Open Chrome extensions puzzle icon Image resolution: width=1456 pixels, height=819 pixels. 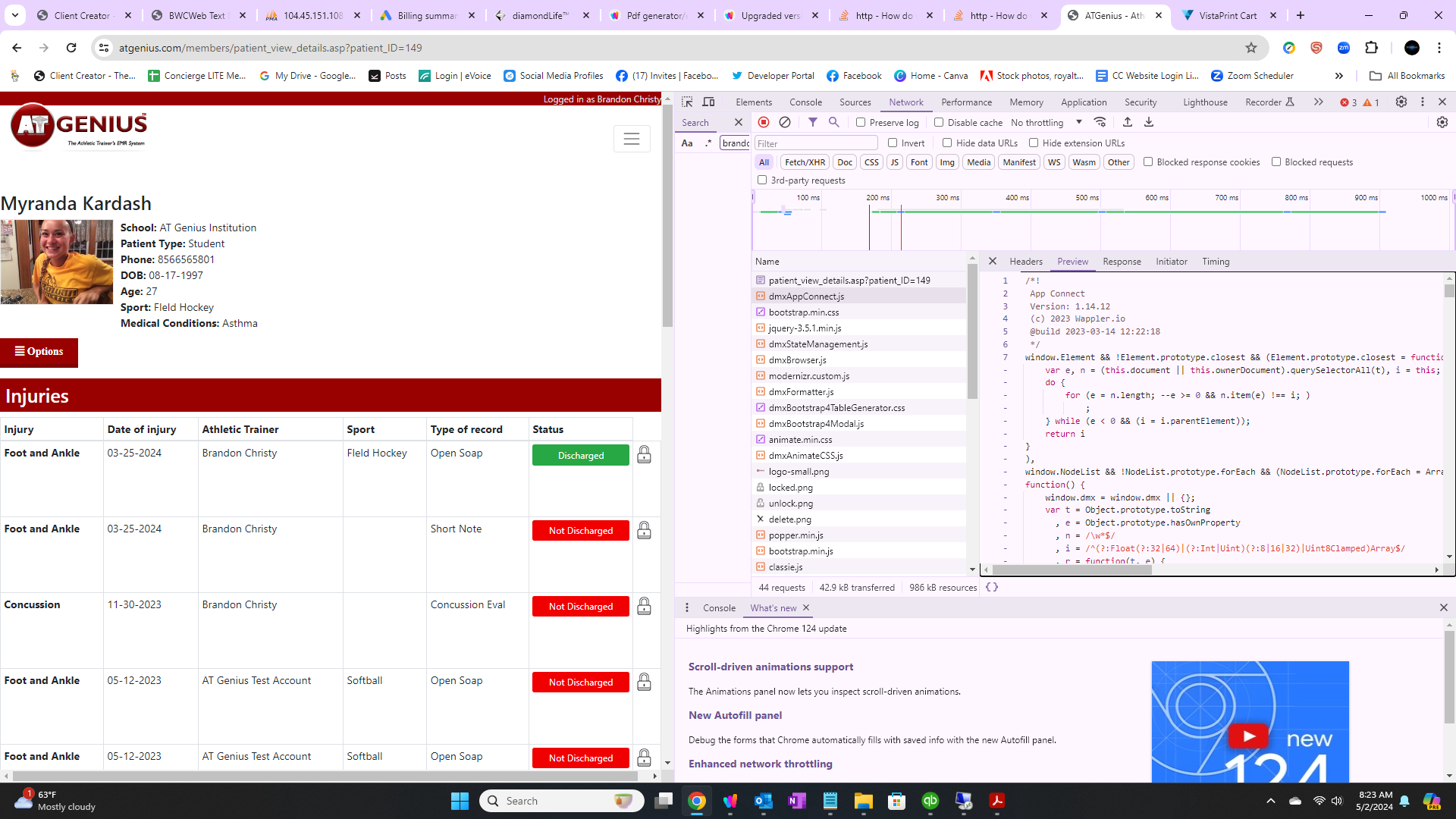click(1371, 48)
